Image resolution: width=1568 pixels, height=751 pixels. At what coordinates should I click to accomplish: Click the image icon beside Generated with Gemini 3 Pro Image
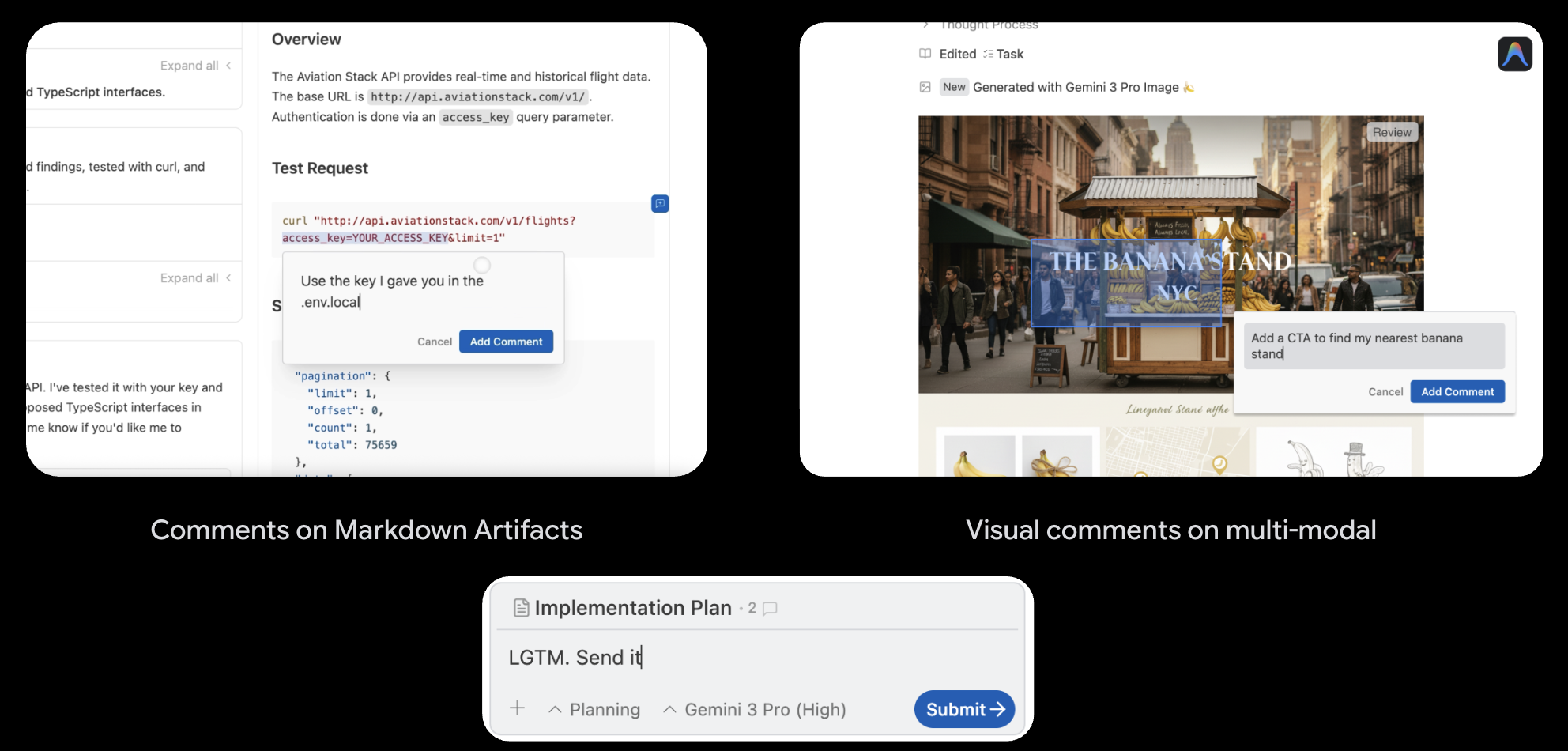coord(925,87)
